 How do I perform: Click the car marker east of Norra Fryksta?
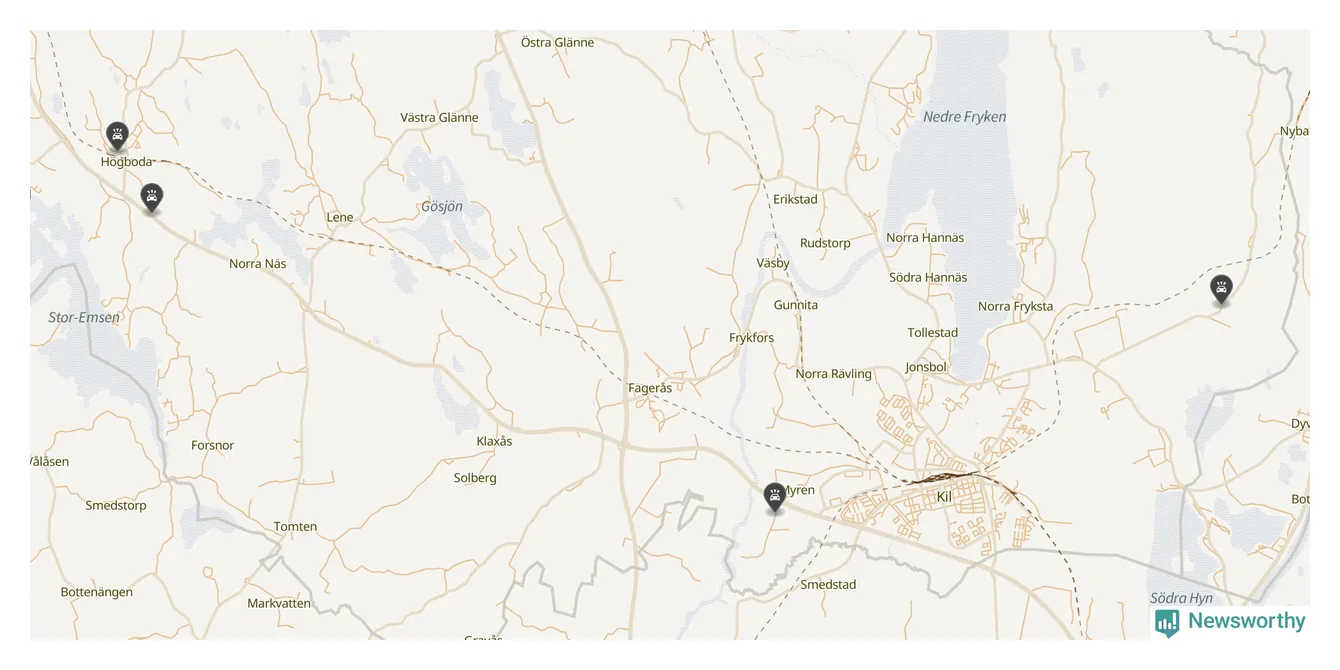tap(1221, 290)
